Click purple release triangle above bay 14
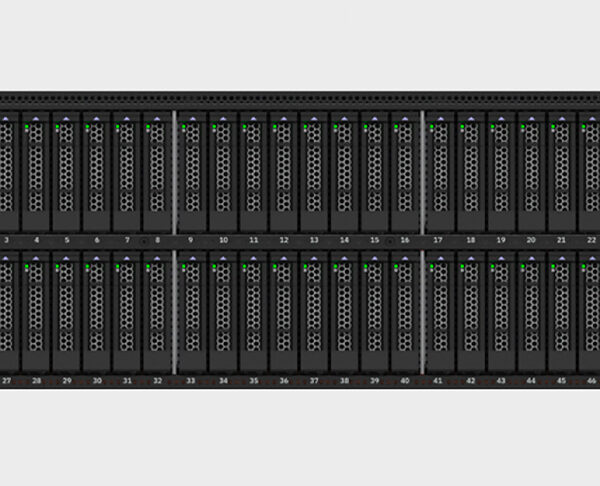Image resolution: width=600 pixels, height=486 pixels. pos(344,119)
